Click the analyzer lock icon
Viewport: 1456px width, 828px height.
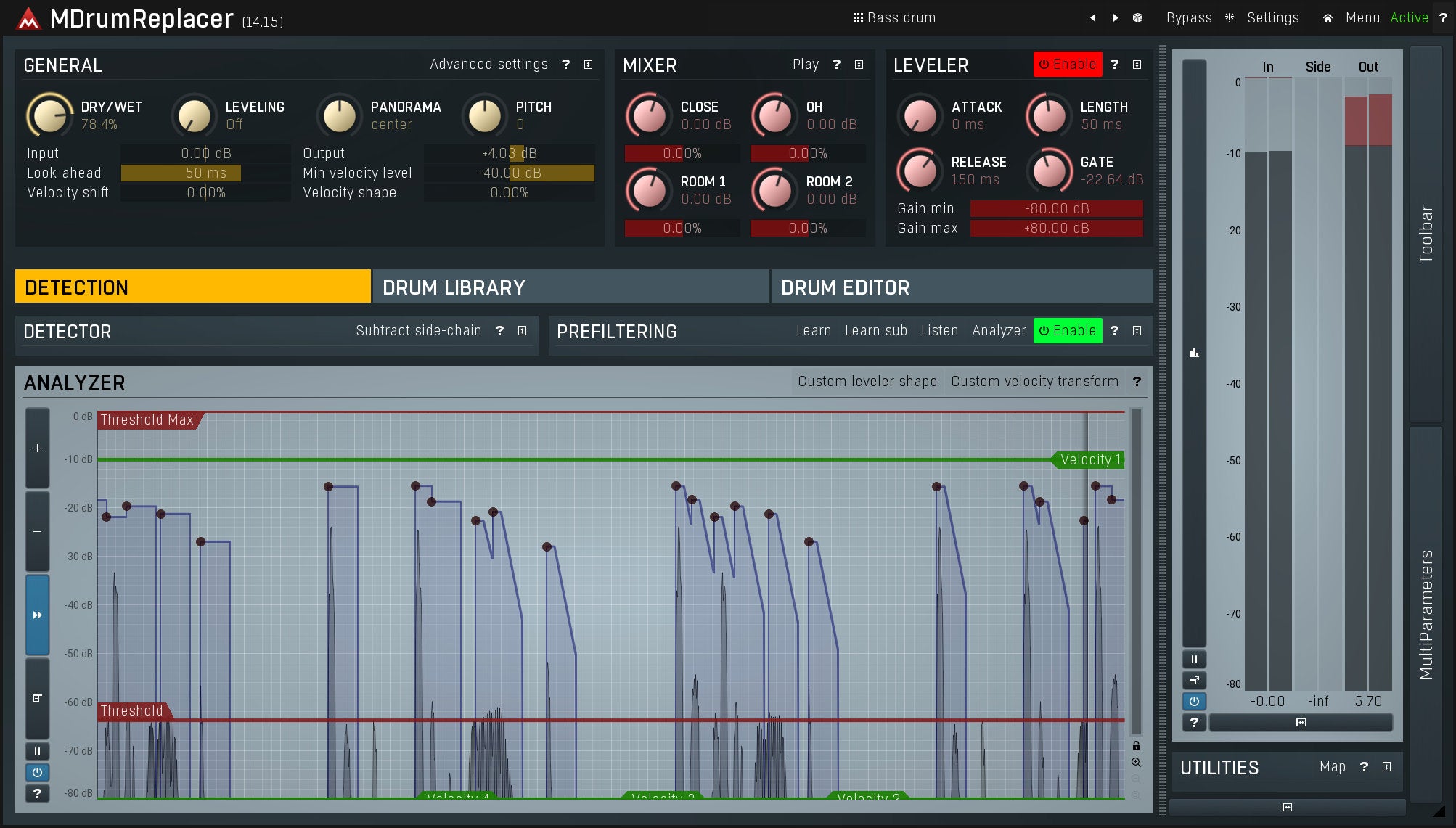1136,746
